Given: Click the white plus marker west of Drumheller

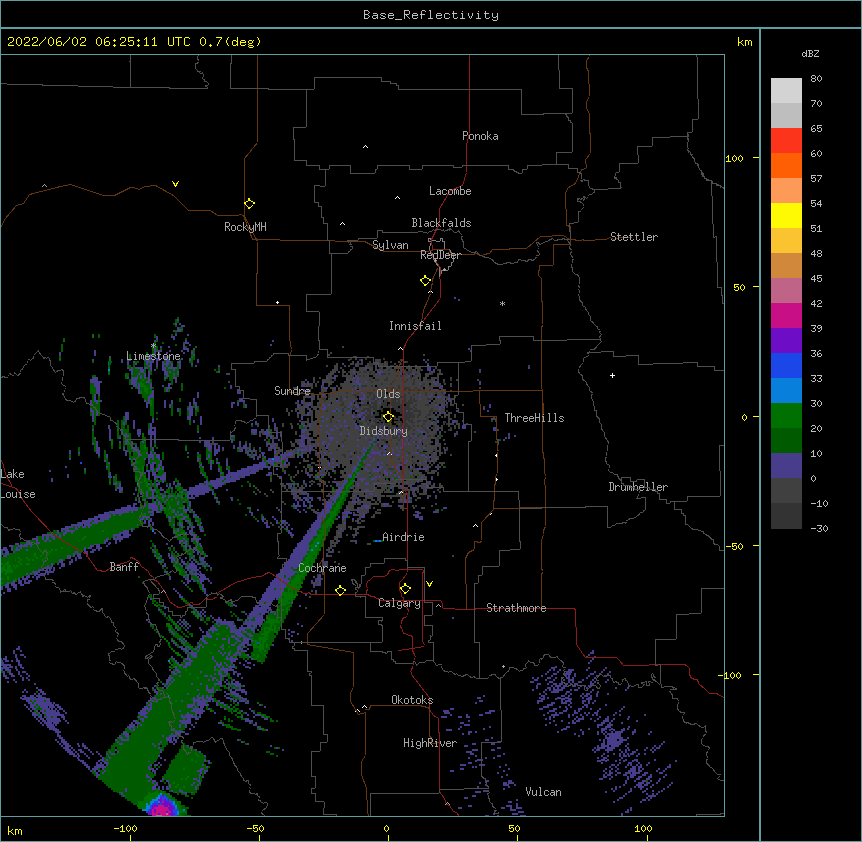Looking at the screenshot, I should point(612,375).
